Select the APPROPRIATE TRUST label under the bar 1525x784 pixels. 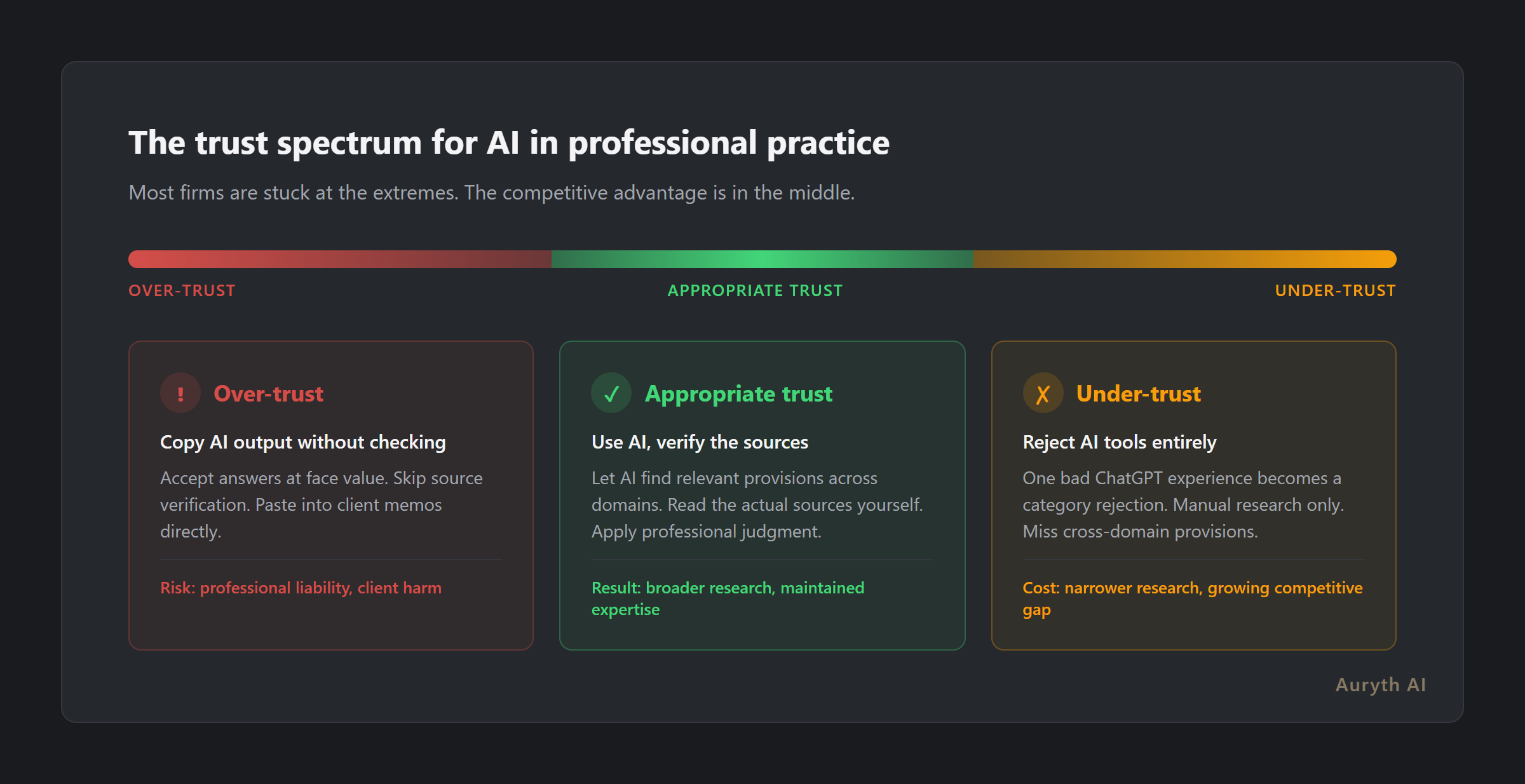pos(755,290)
